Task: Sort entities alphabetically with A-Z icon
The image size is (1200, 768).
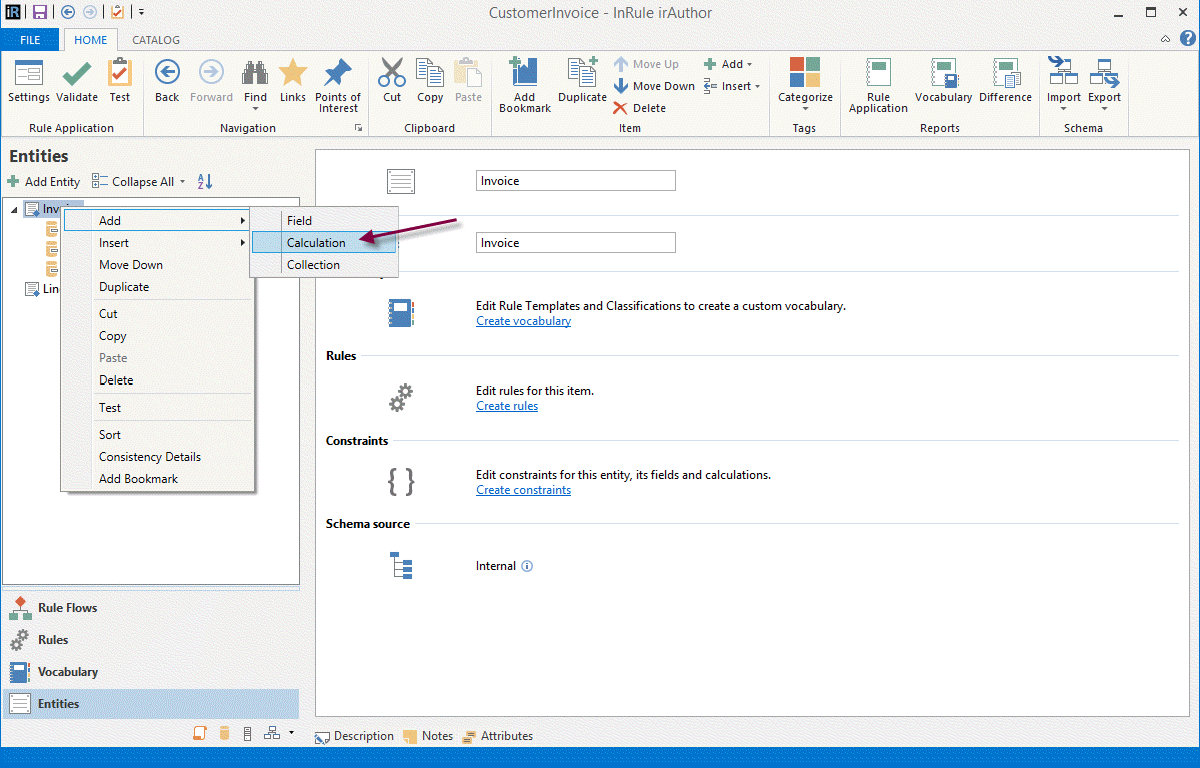Action: [x=205, y=182]
